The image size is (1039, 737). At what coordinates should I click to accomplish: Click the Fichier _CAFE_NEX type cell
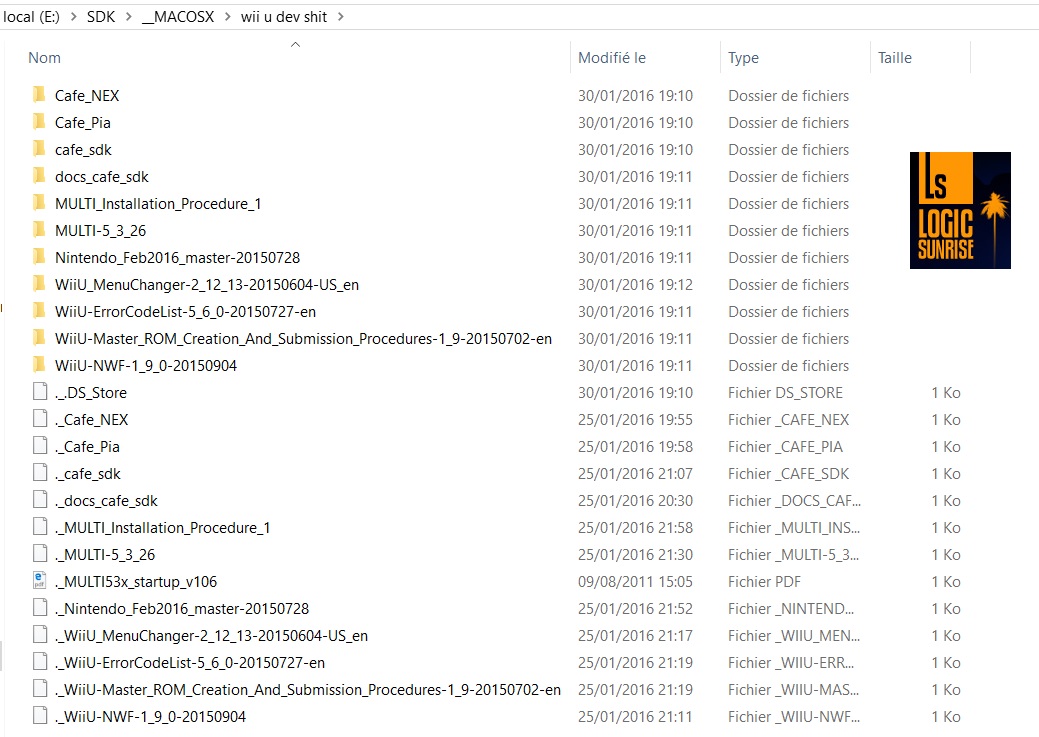pyautogui.click(x=789, y=420)
